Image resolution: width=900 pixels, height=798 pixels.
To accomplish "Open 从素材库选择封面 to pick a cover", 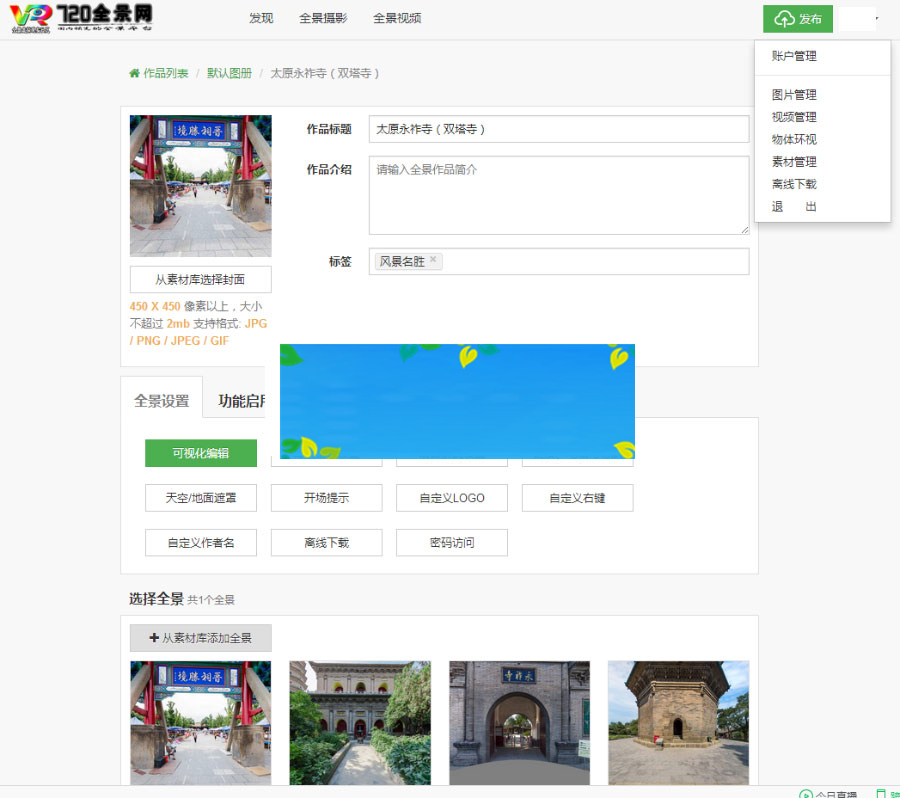I will [199, 279].
